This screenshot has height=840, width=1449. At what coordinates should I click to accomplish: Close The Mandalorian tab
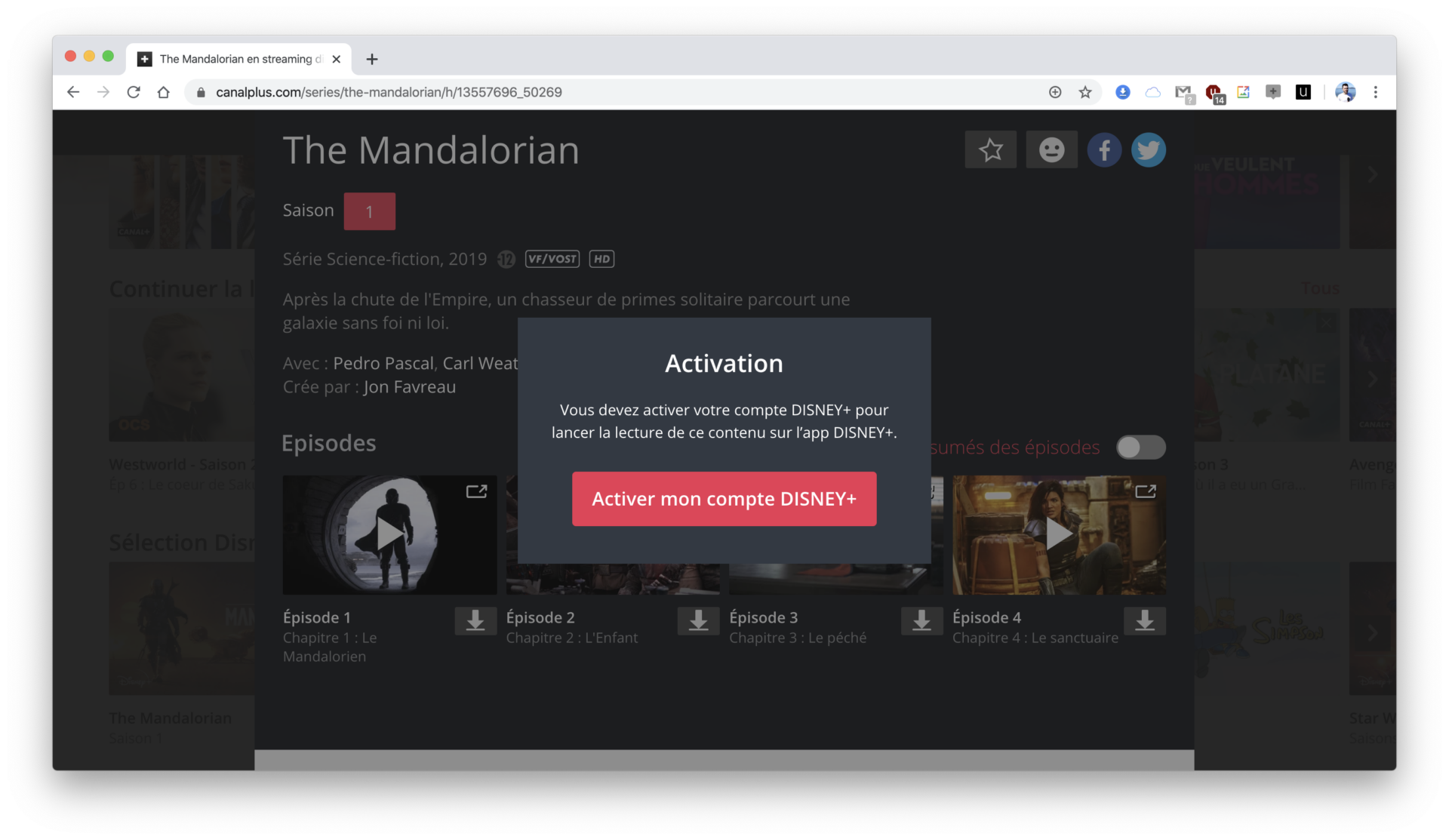coord(337,59)
